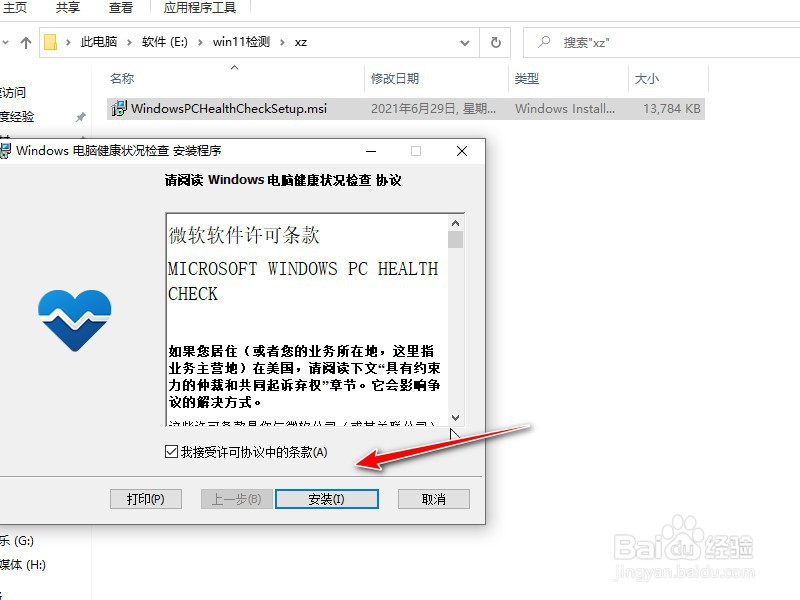Expand chevron after 此电脑 in path
This screenshot has width=800, height=600.
click(129, 42)
